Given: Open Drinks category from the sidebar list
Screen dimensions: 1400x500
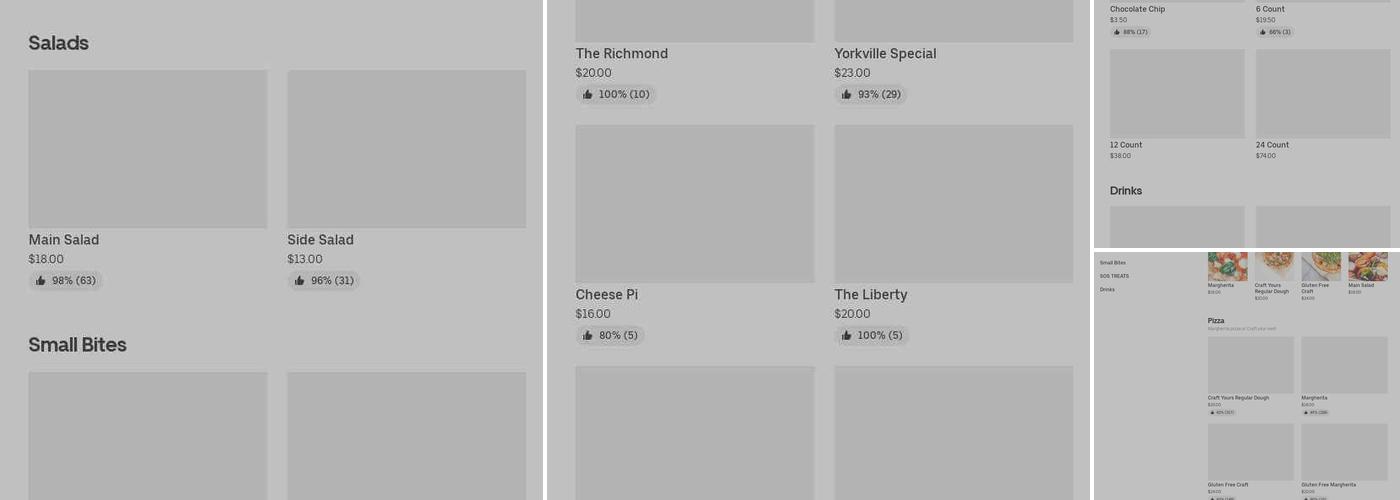Looking at the screenshot, I should (1107, 290).
